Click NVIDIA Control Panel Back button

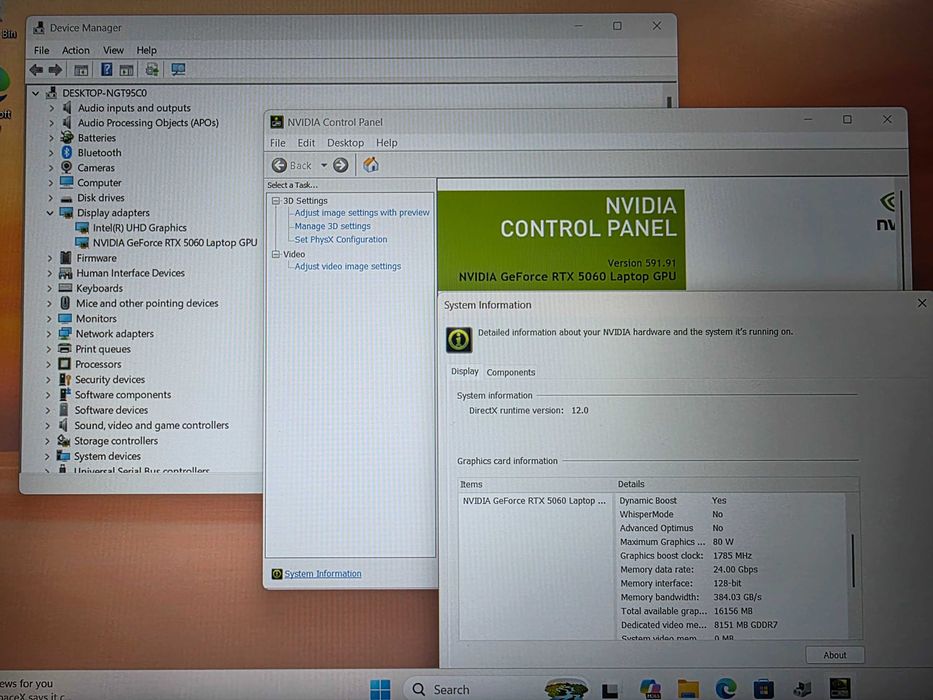(292, 165)
